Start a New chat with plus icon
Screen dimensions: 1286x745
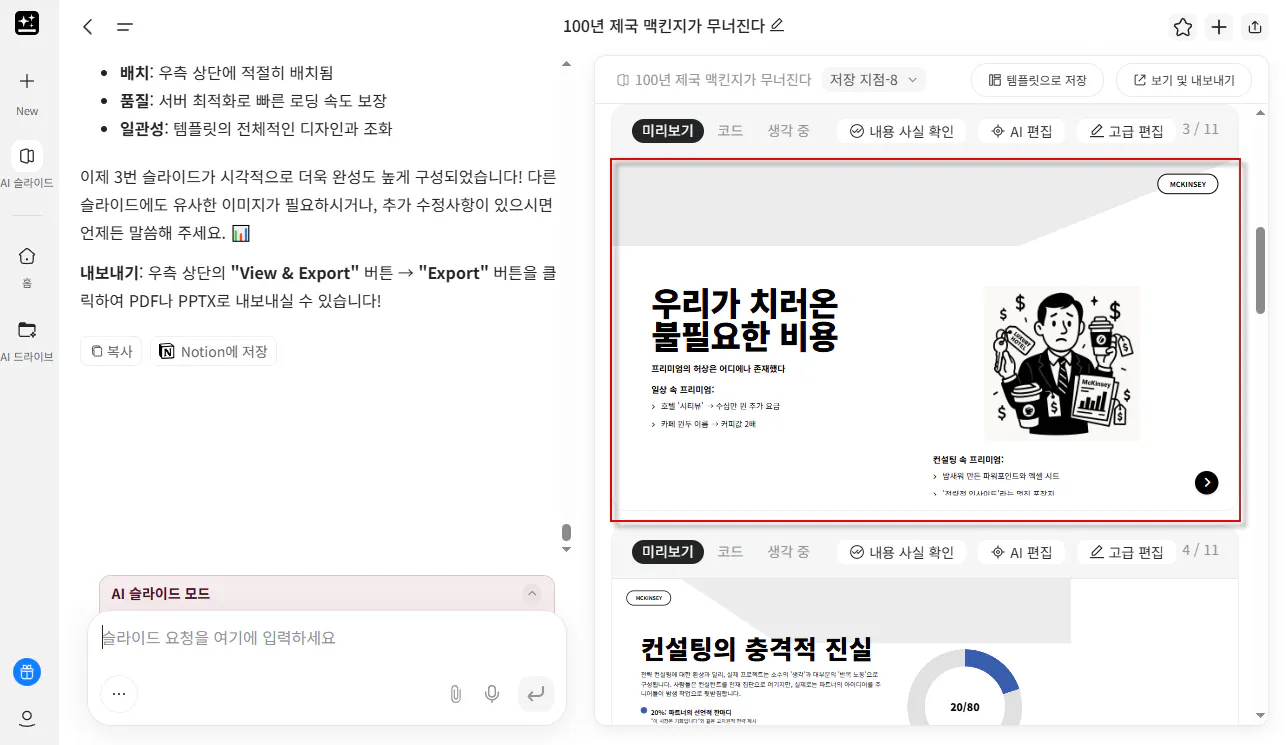coord(27,82)
